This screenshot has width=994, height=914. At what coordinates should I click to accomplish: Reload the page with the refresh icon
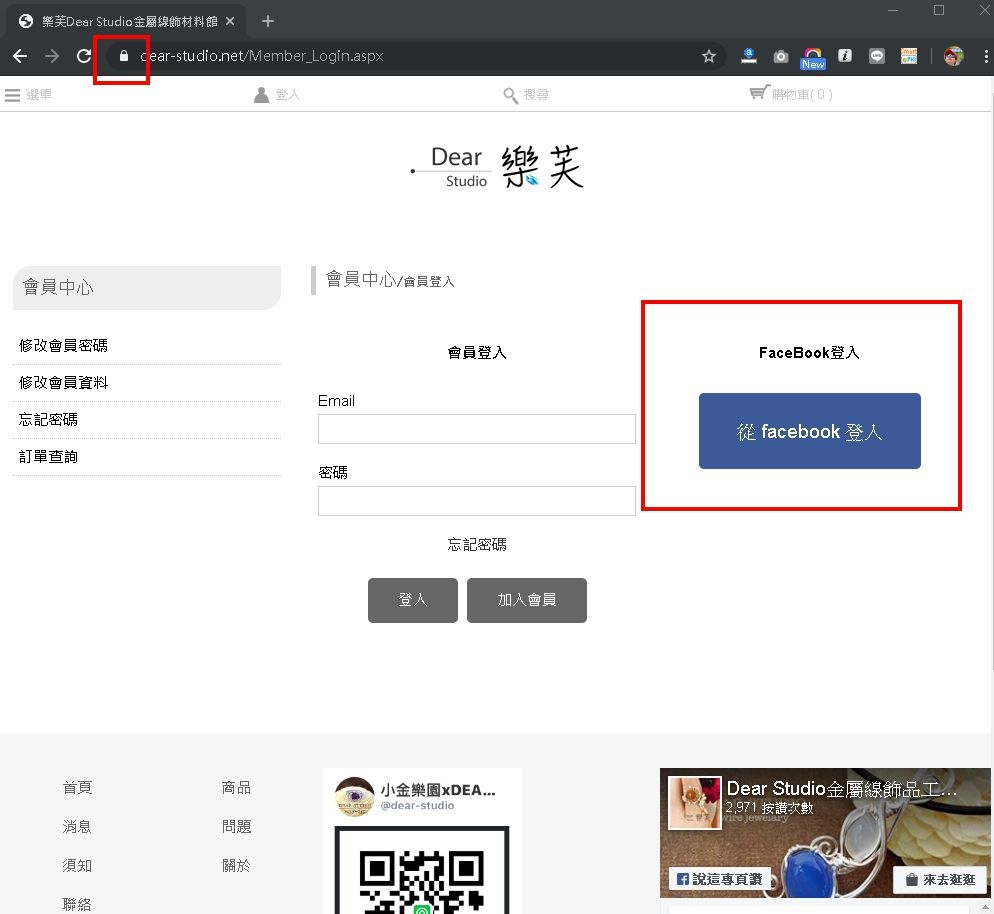[x=84, y=56]
